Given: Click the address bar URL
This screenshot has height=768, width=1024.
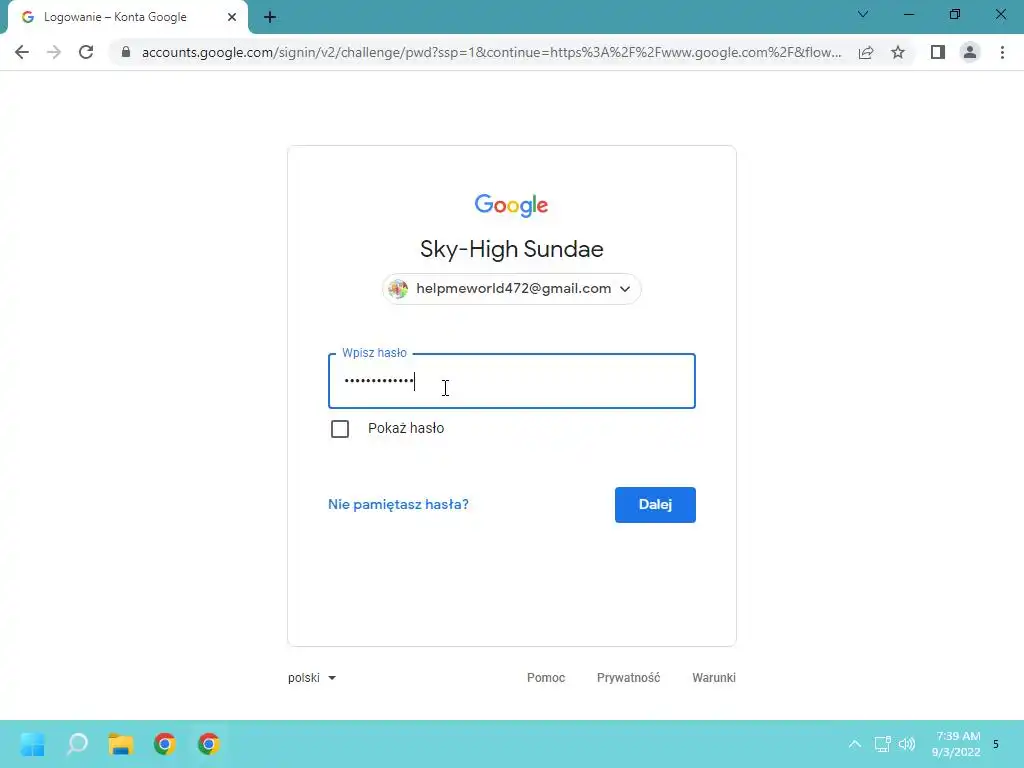Looking at the screenshot, I should coord(491,52).
